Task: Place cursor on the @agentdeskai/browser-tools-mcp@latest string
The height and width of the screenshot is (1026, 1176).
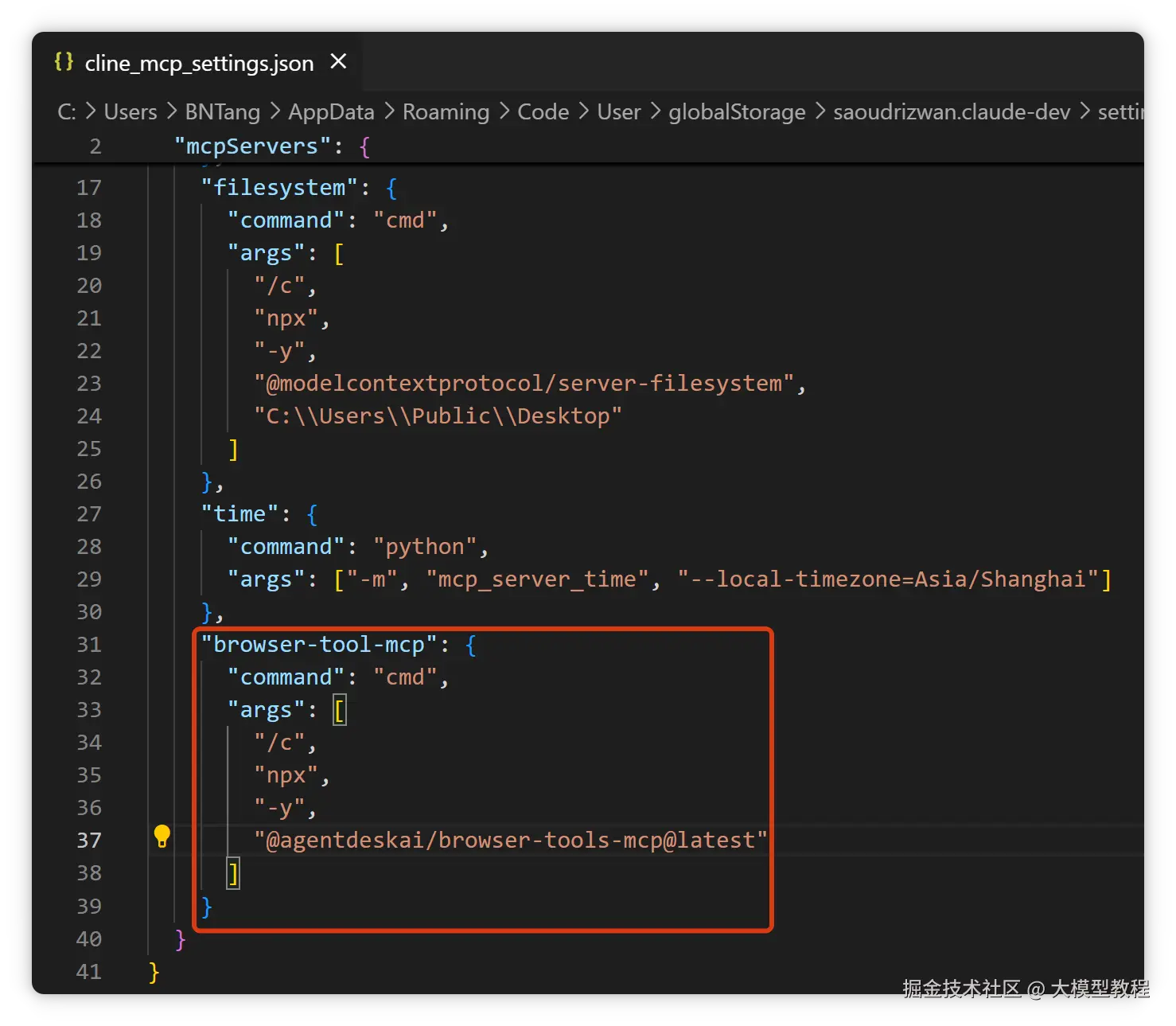Action: 511,841
